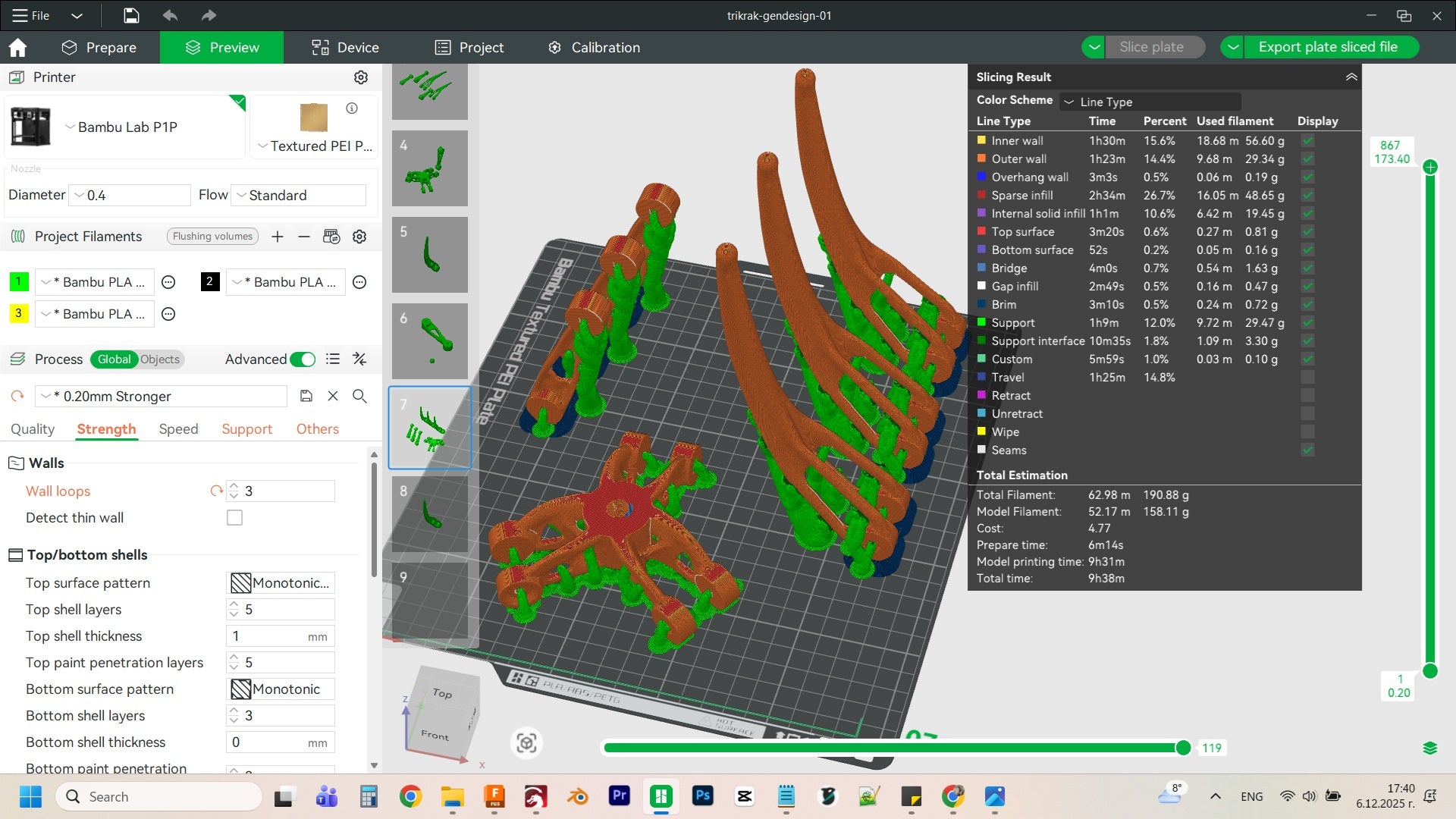Search process settings with magnifier icon
Screen dimensions: 1456x819
pyautogui.click(x=359, y=396)
